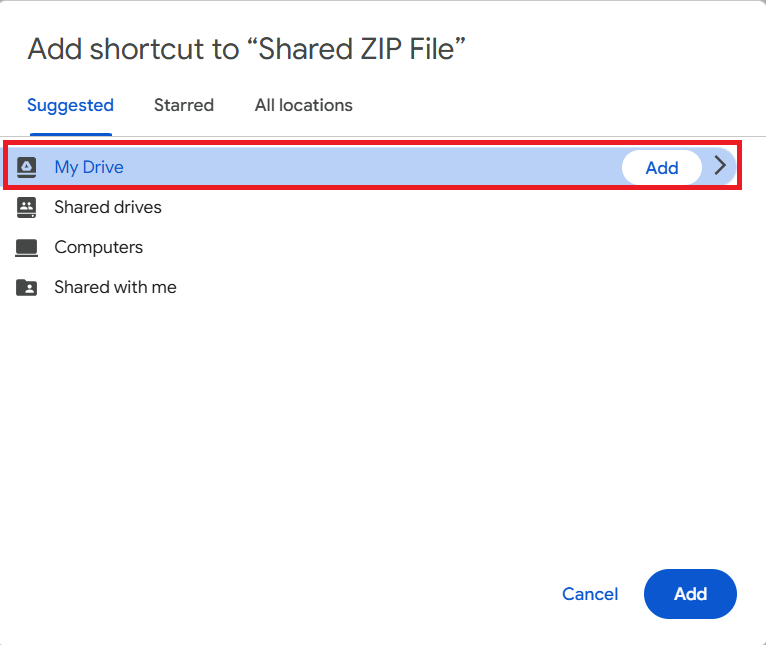
Task: Expand My Drive with the chevron arrow
Action: [720, 167]
